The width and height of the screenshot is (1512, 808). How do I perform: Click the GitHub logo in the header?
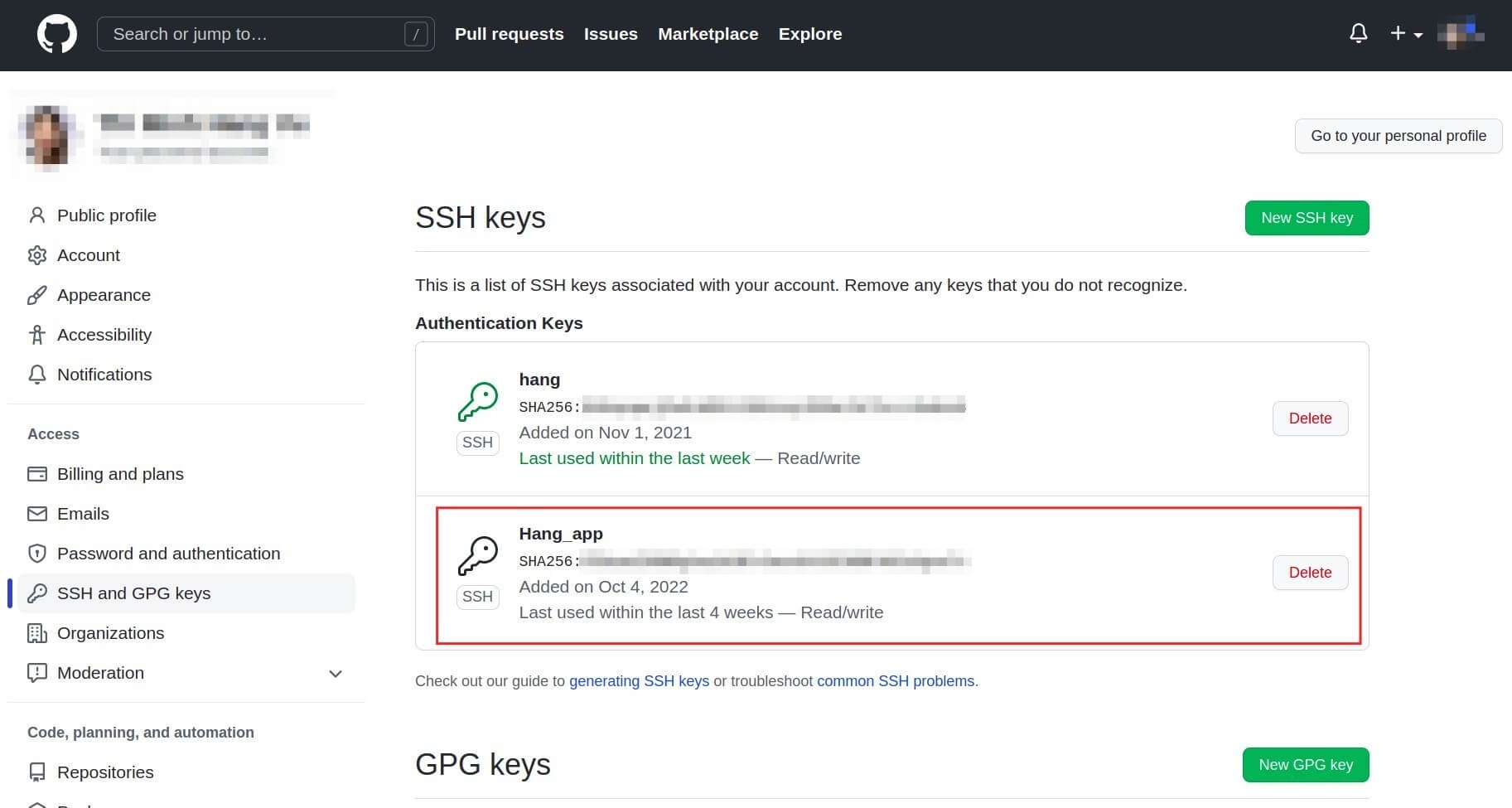pos(56,33)
